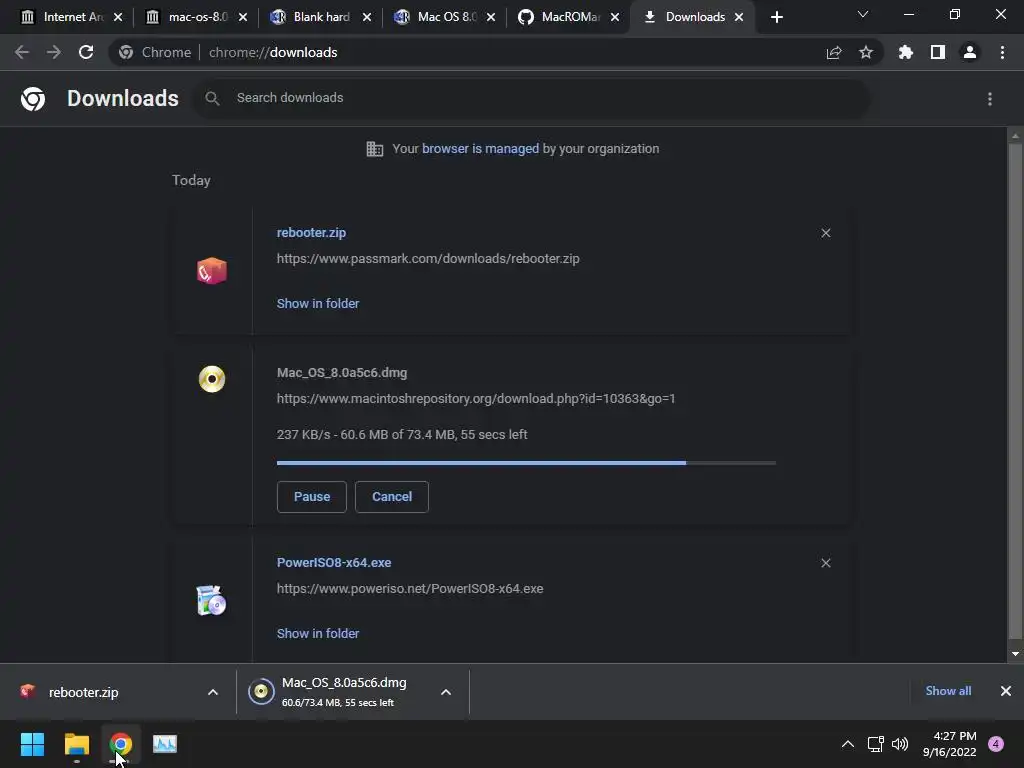The height and width of the screenshot is (768, 1024).
Task: Reload the downloads page
Action: click(x=86, y=52)
